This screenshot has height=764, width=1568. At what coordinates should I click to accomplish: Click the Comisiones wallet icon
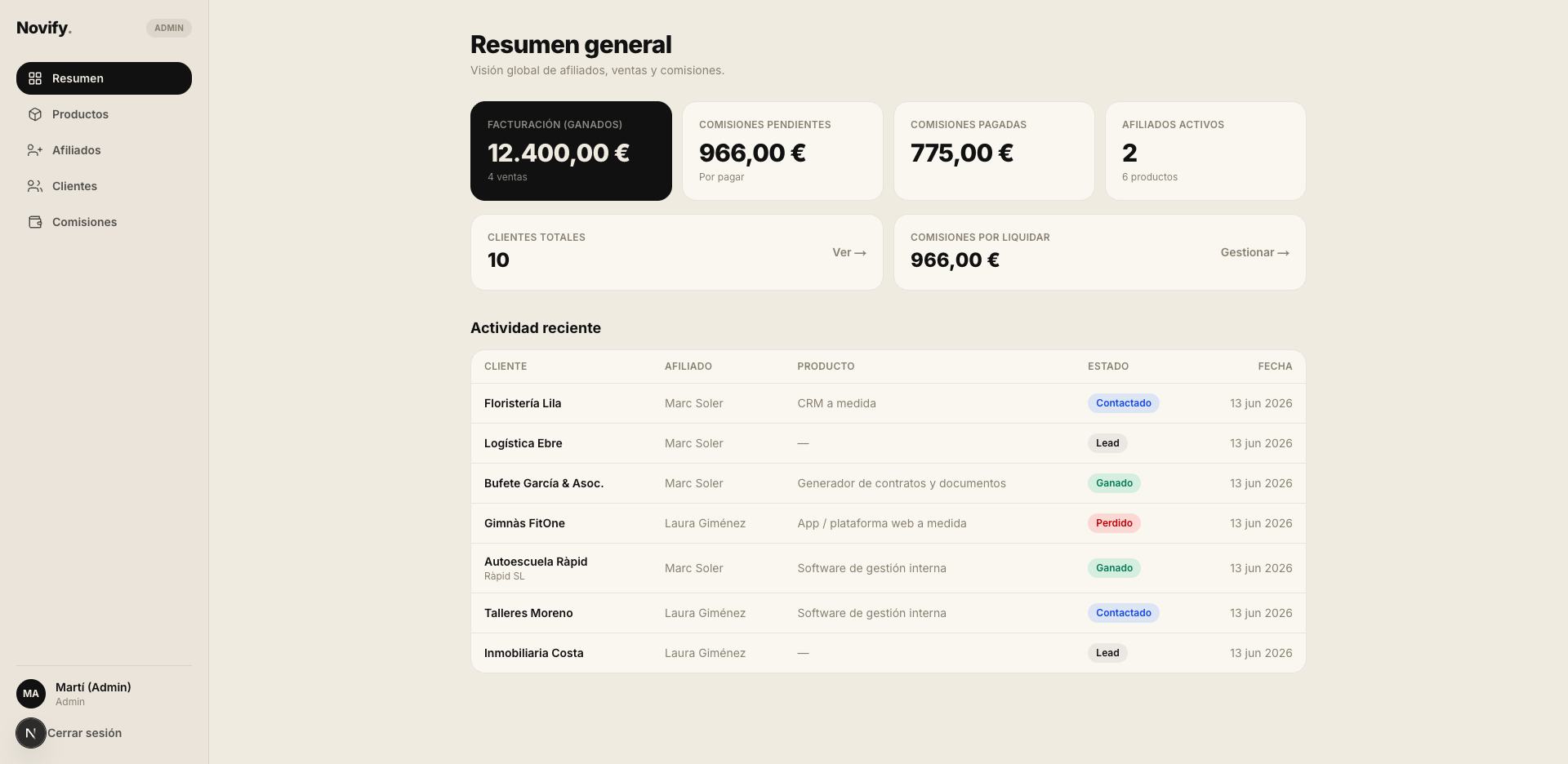(x=35, y=222)
